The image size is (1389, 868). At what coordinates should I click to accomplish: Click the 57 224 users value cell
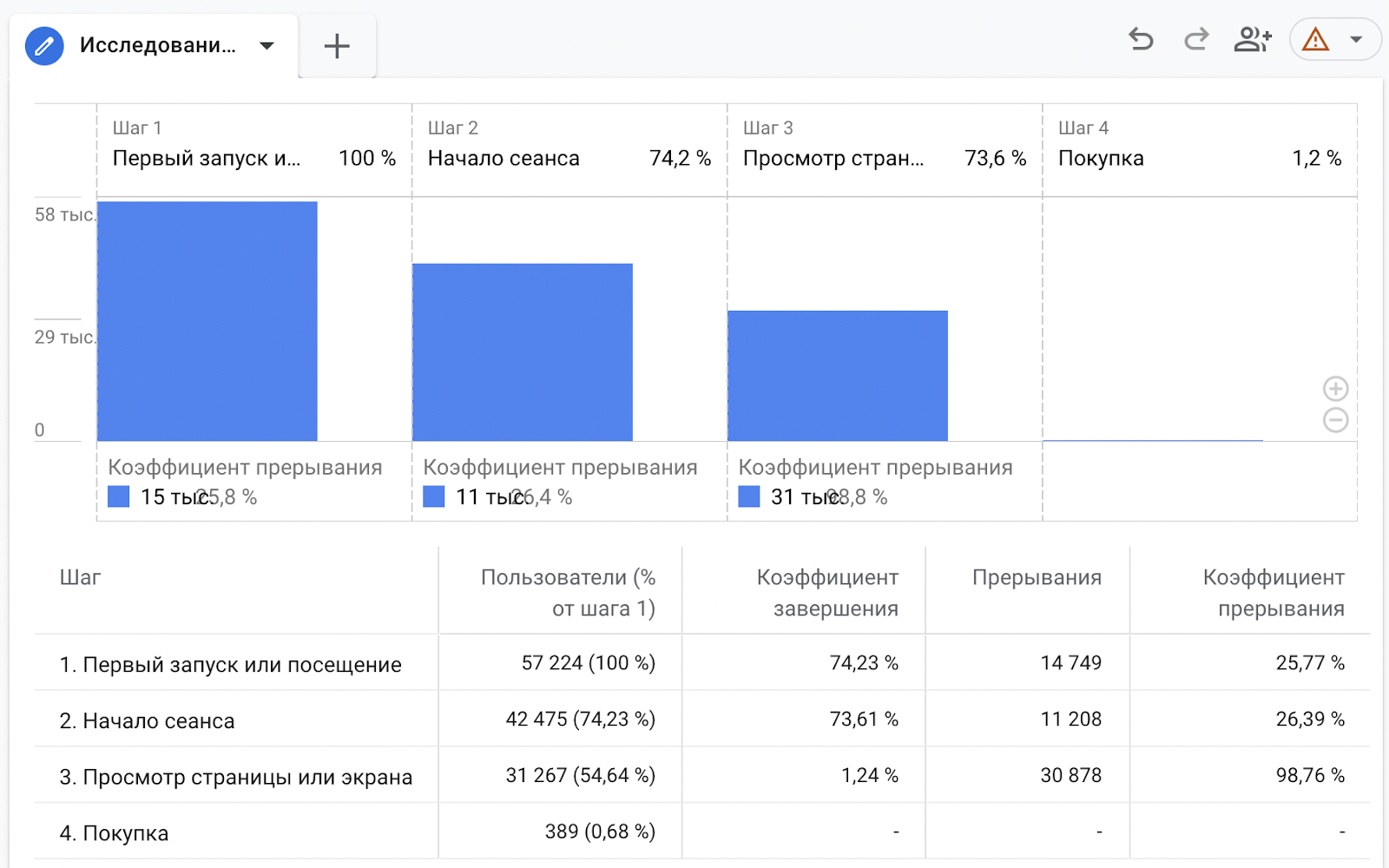(x=588, y=662)
